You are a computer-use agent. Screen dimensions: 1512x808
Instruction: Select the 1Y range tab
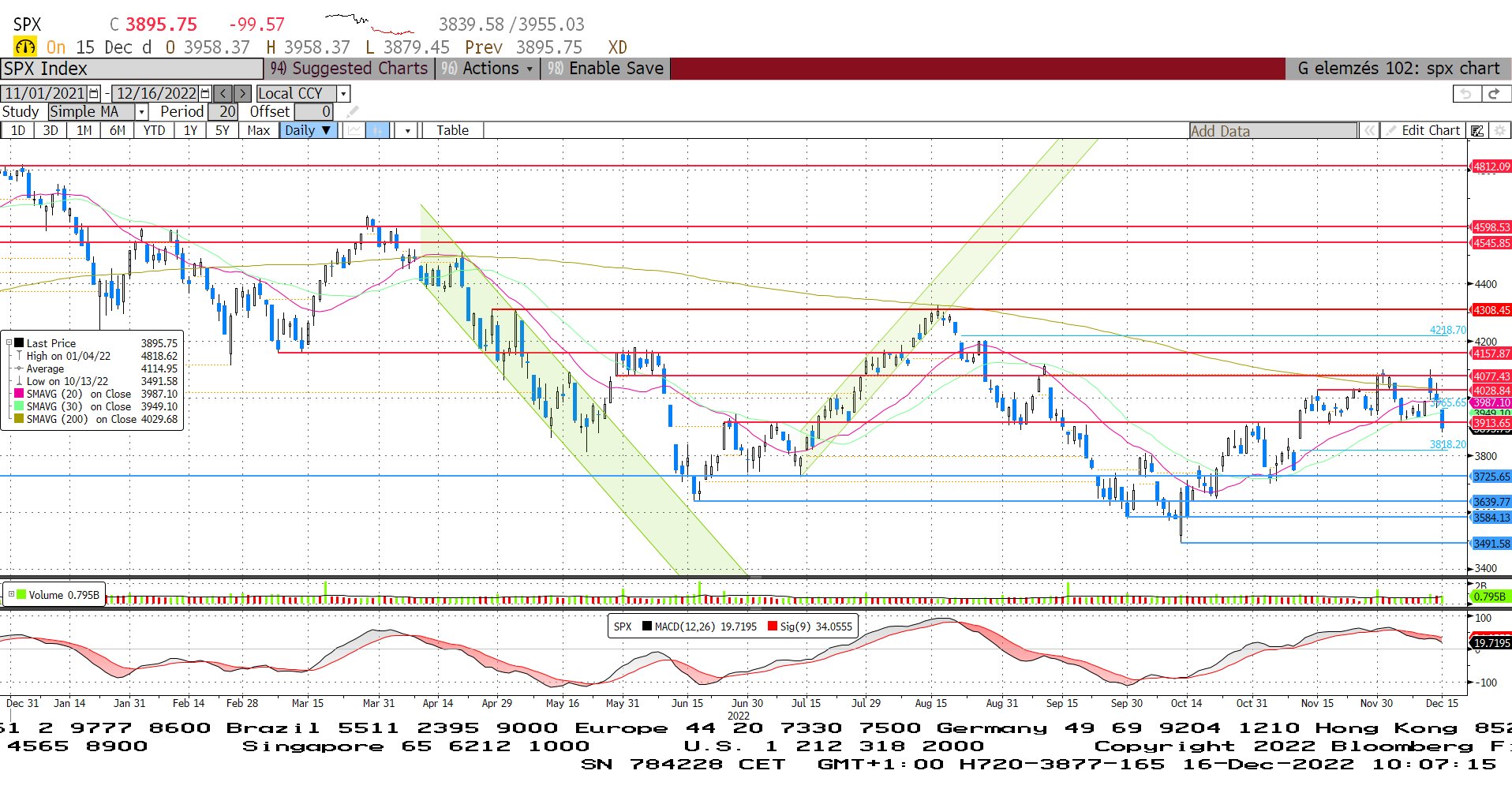(190, 130)
